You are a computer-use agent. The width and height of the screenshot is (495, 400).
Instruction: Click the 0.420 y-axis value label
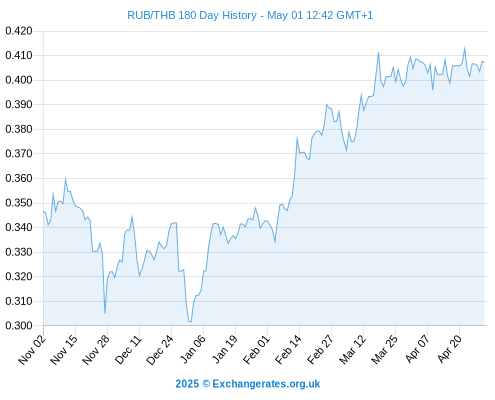19,31
